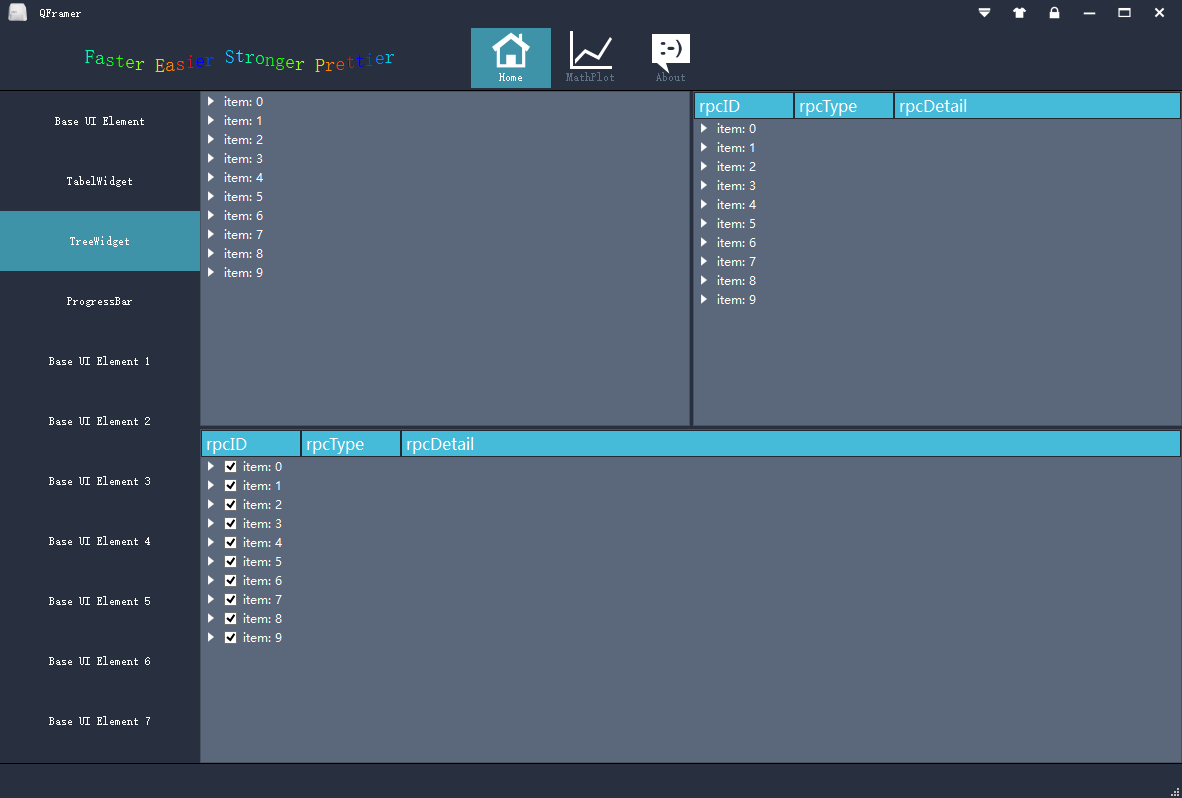
Task: Expand item: 3 in top-left tree
Action: tap(211, 158)
